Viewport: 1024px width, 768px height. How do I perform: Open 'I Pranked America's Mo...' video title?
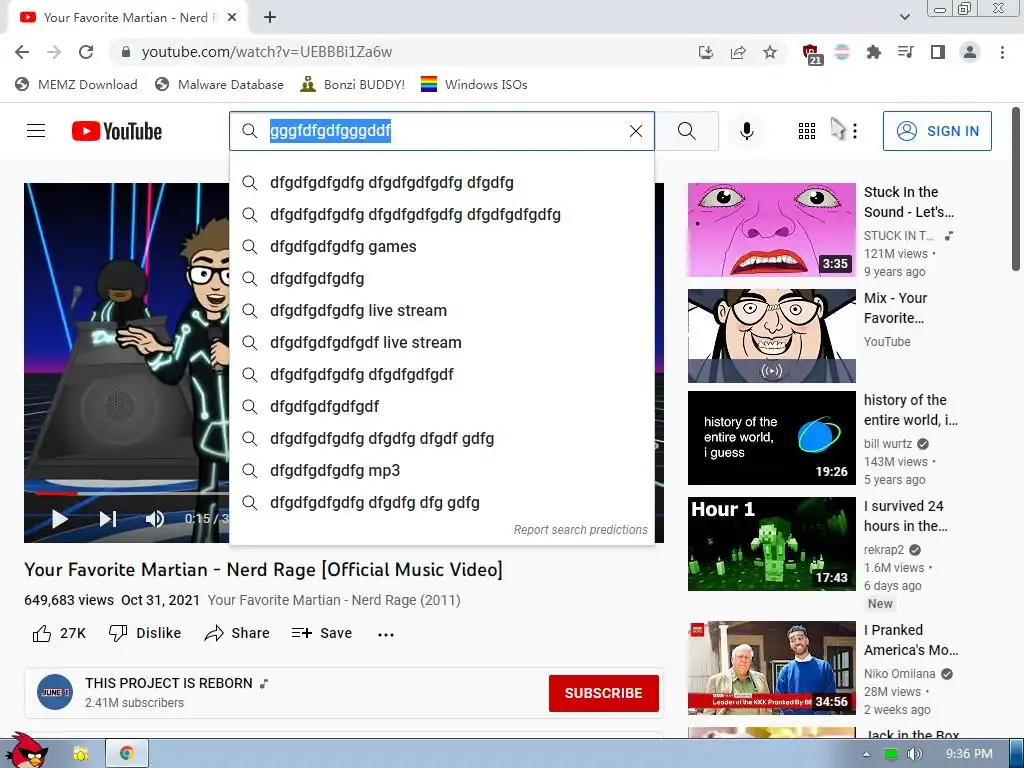pyautogui.click(x=911, y=640)
